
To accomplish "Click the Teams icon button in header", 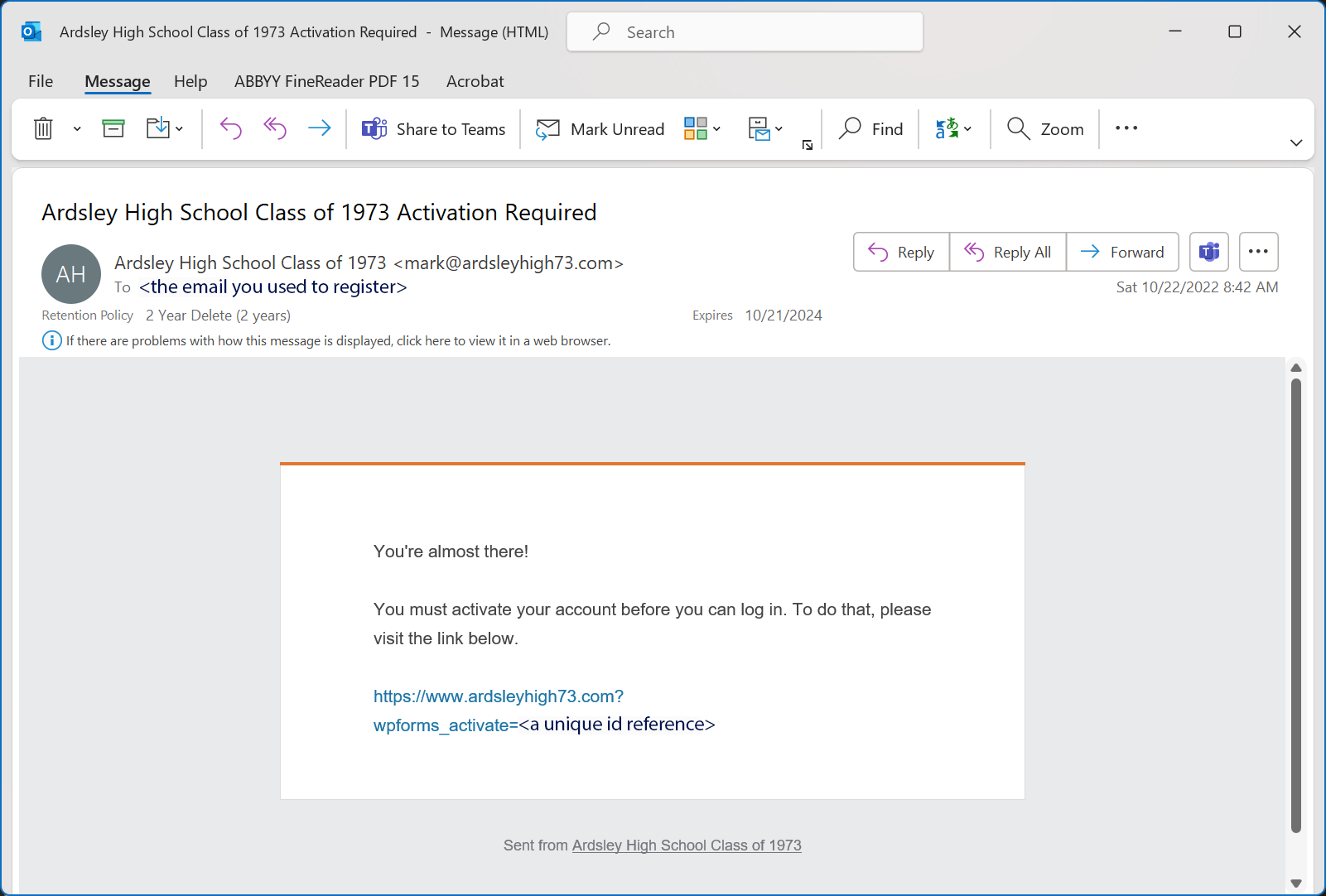I will tap(1209, 252).
